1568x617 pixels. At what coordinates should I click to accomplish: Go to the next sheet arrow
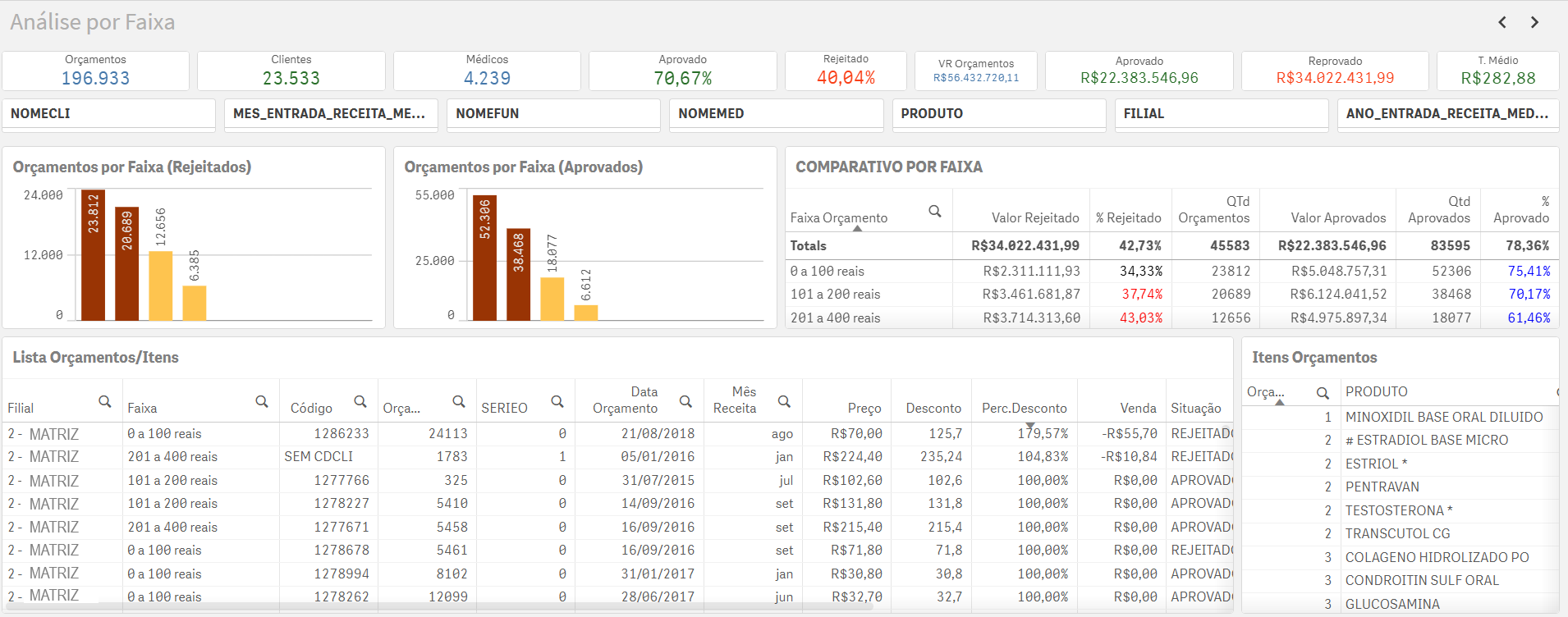click(x=1534, y=22)
